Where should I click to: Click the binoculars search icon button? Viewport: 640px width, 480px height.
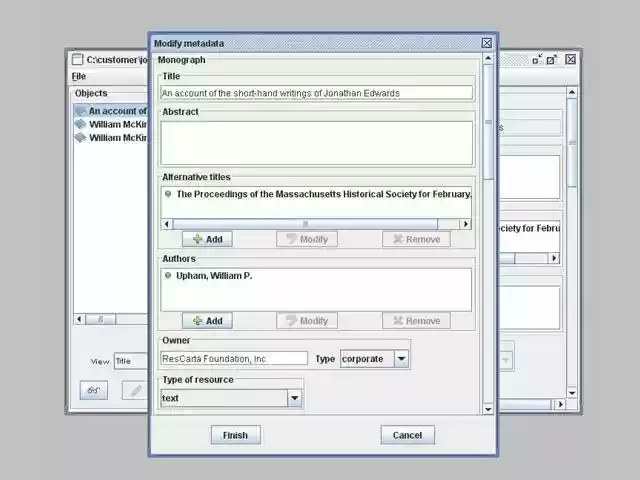click(x=93, y=390)
